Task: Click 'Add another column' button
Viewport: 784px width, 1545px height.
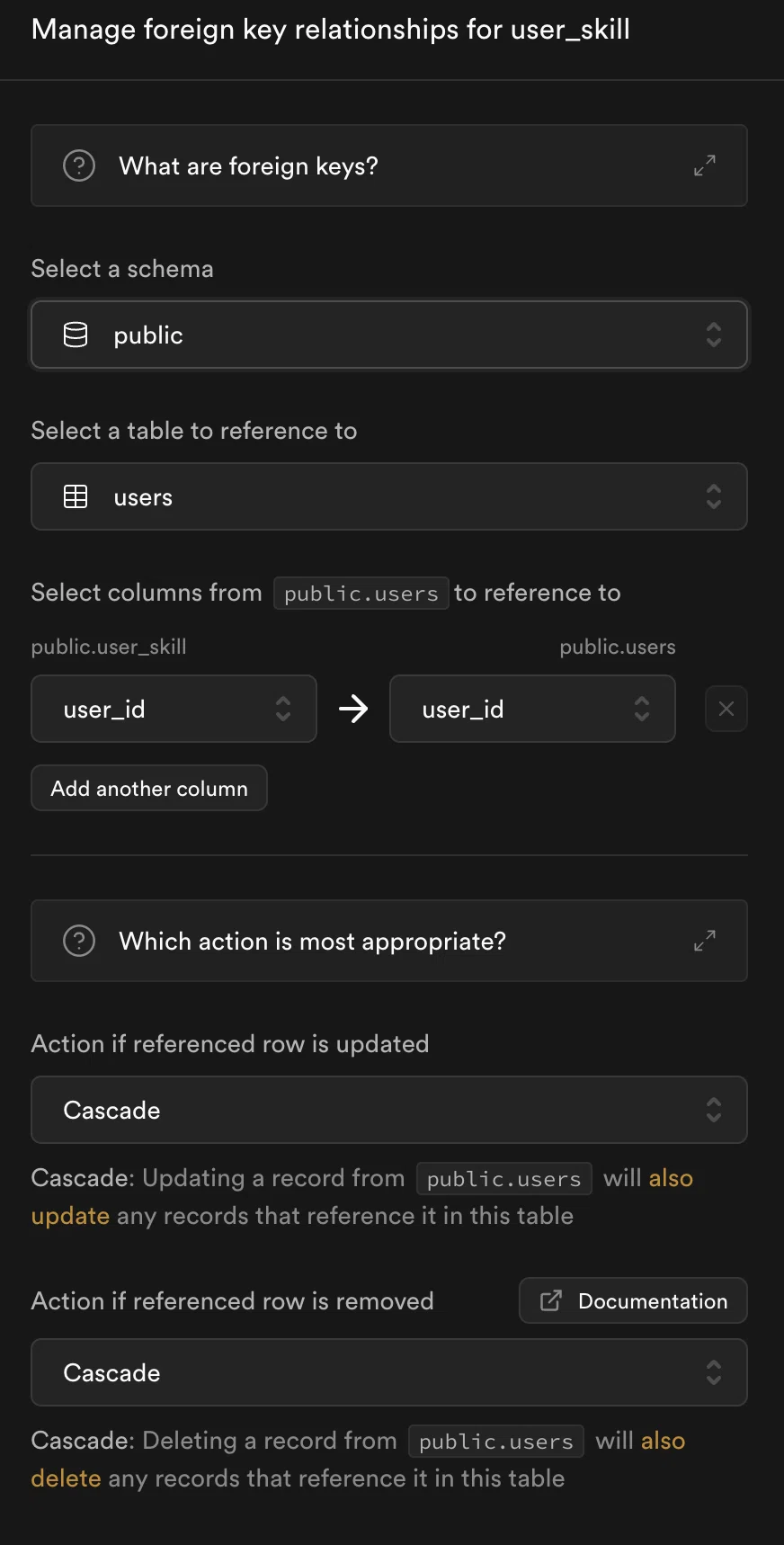Action: (149, 788)
